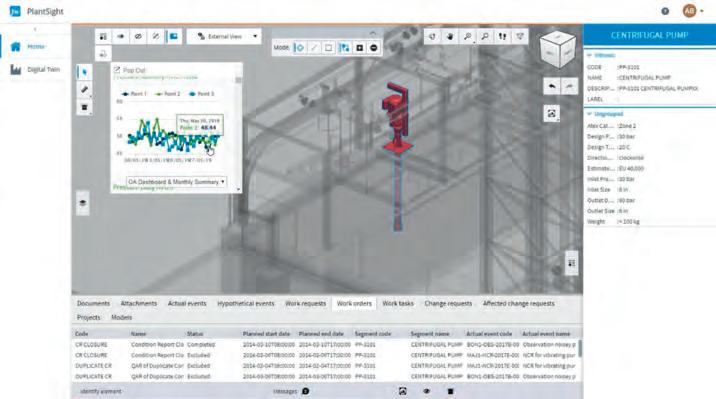Image resolution: width=716 pixels, height=399 pixels.
Task: Click the Point 1 legend marker
Action: 125,94
